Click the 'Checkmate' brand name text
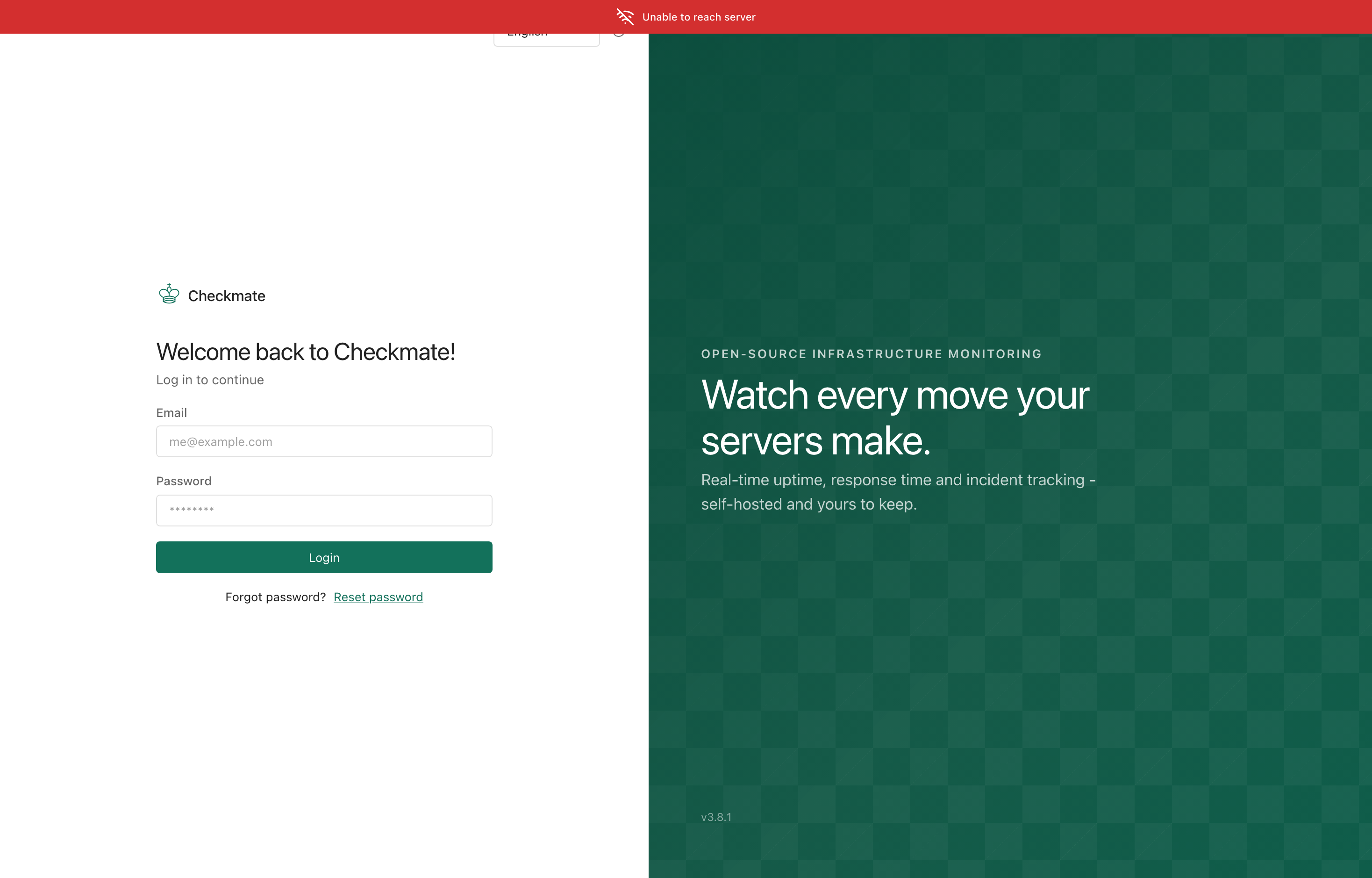The image size is (1372, 878). 227,296
